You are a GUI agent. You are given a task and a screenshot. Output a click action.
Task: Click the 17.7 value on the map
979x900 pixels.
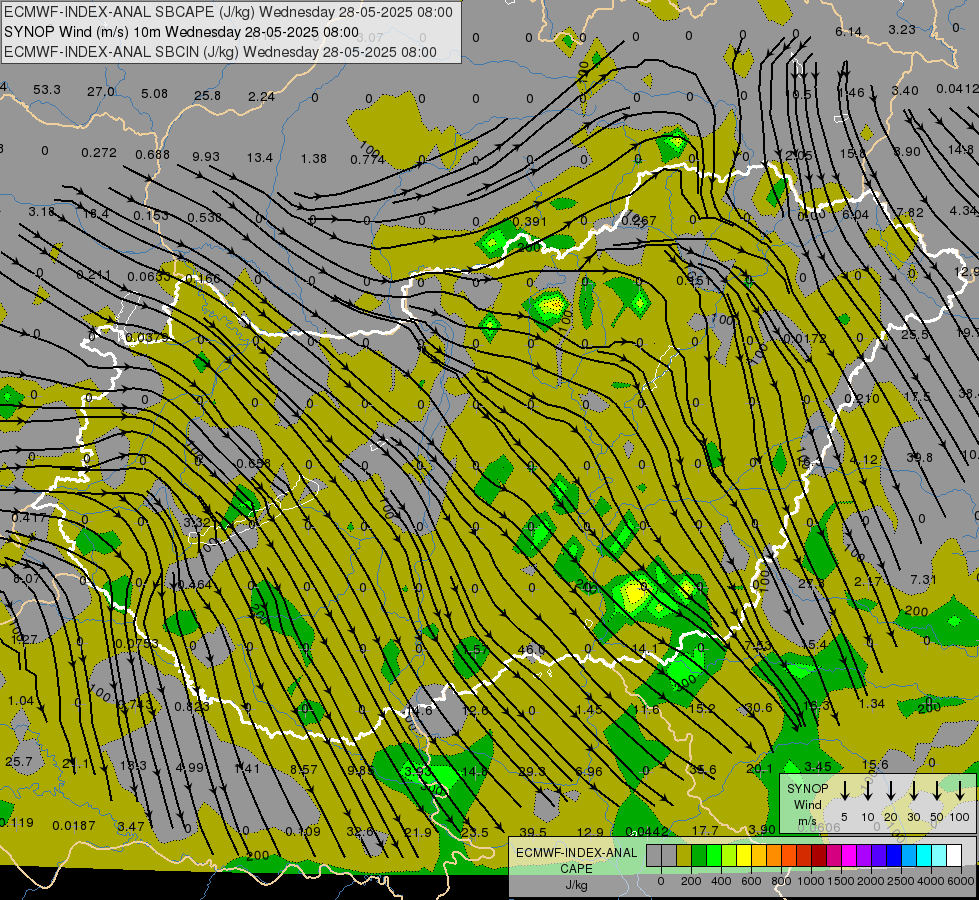pos(705,830)
